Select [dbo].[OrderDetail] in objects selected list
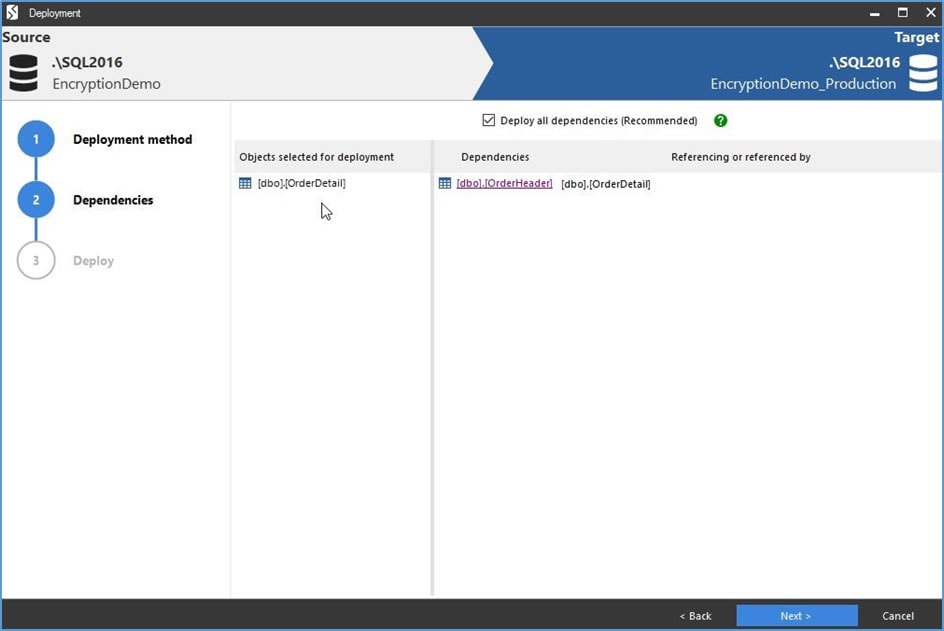The height and width of the screenshot is (631, 944). pyautogui.click(x=302, y=183)
